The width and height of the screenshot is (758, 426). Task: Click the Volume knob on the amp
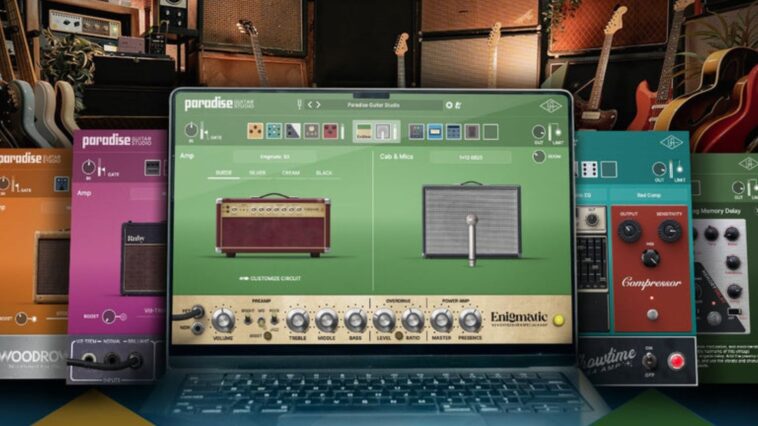coord(223,320)
